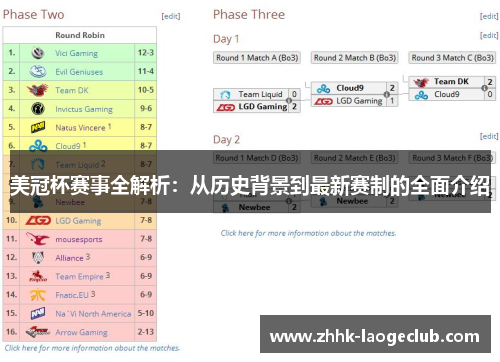
Task: Click the mousesports logo in row 11
Action: (38, 239)
